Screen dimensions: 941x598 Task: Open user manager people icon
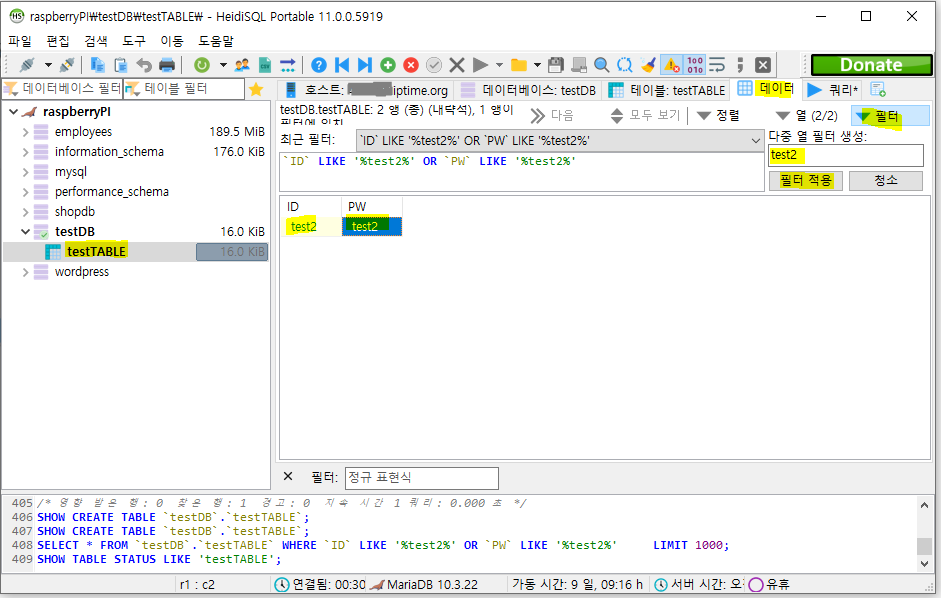[242, 65]
